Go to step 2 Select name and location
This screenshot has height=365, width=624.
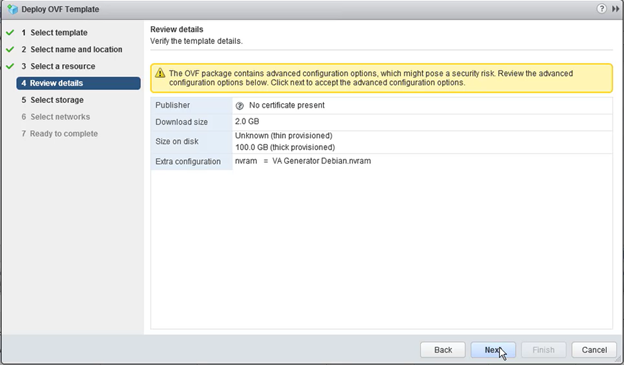pyautogui.click(x=72, y=49)
